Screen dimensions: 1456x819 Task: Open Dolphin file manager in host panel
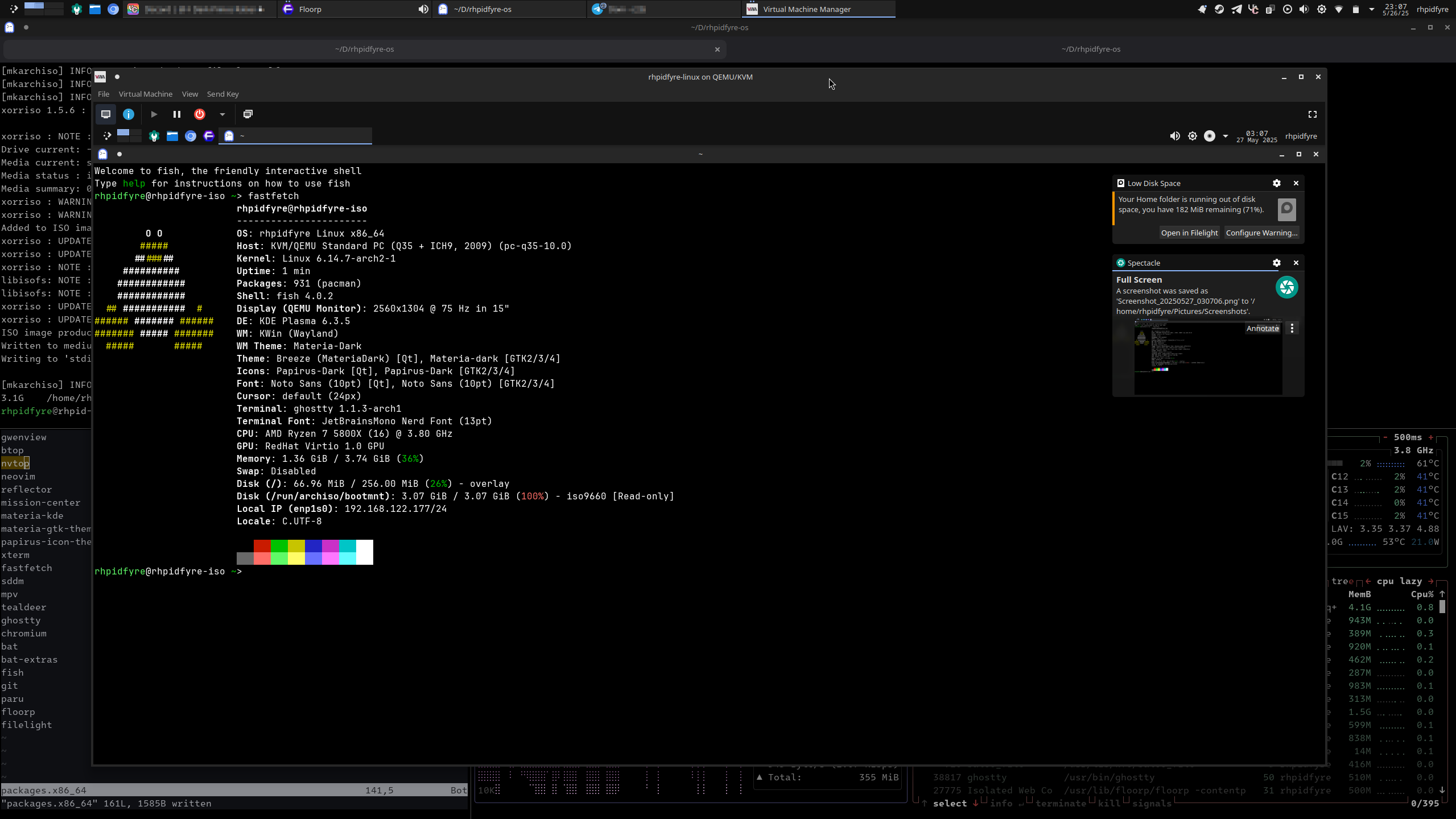pos(95,9)
